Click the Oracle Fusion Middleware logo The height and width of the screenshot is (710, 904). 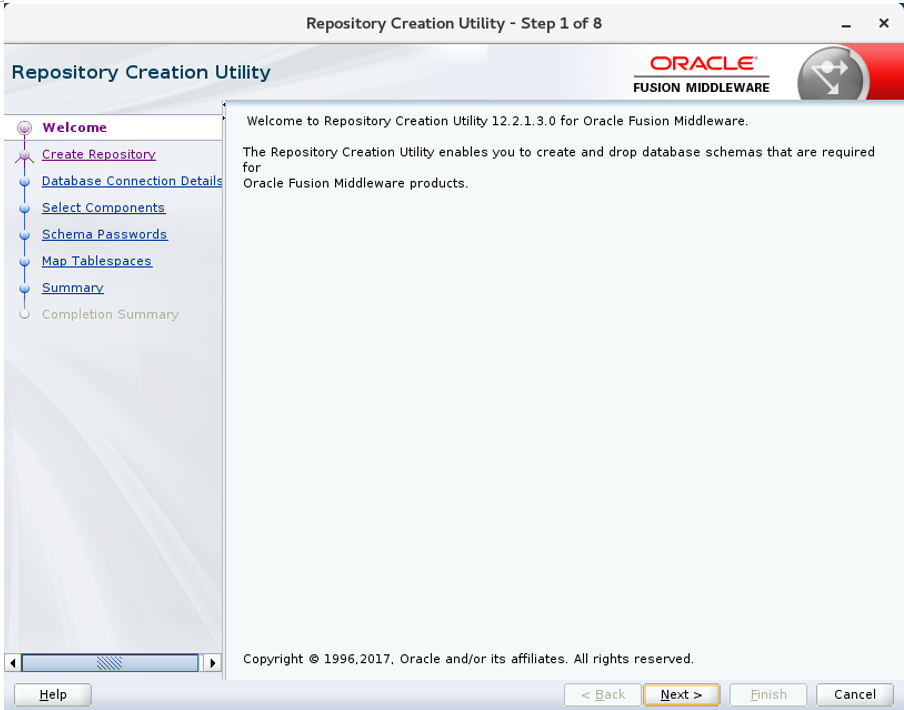pyautogui.click(x=702, y=74)
